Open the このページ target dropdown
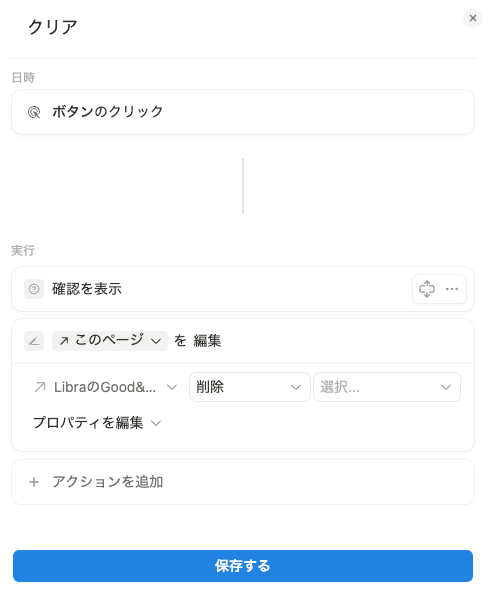The height and width of the screenshot is (592, 488). coord(110,341)
